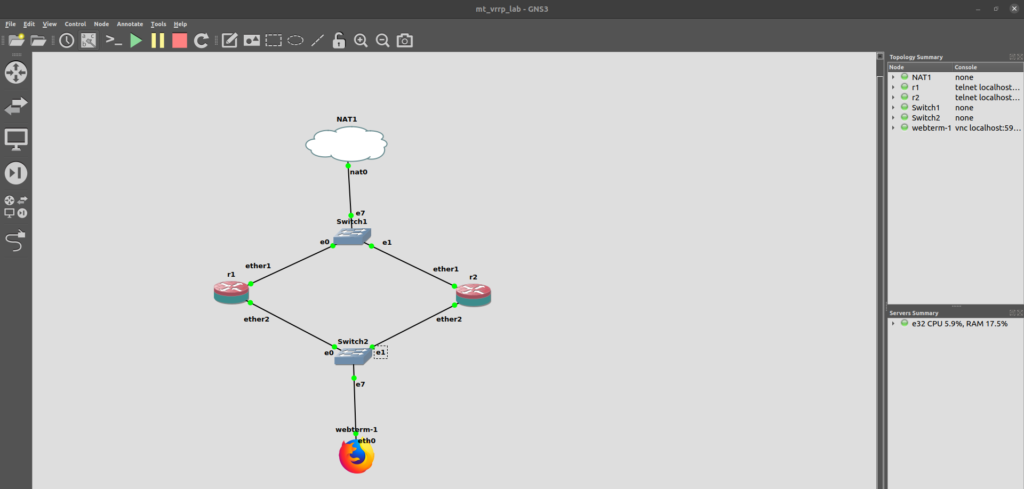
Task: Click the zoom in magnifier icon
Action: (360, 41)
